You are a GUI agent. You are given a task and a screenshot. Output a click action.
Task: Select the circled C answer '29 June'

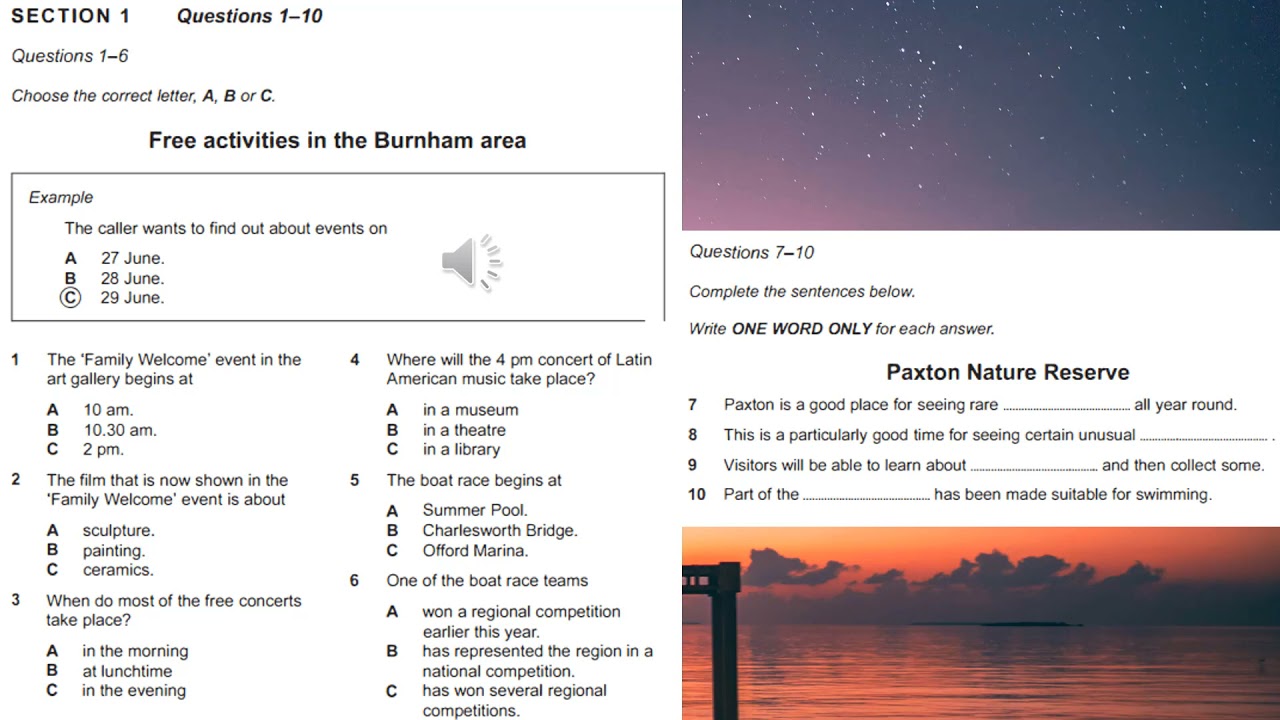click(113, 298)
